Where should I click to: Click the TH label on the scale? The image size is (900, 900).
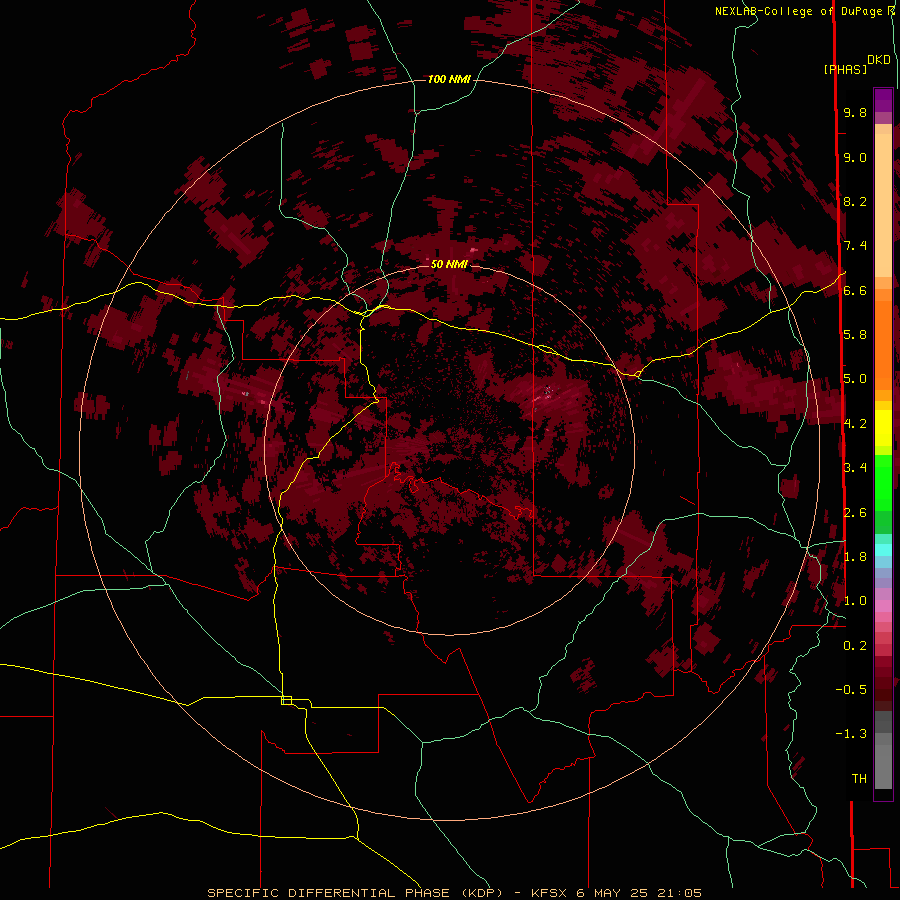coord(859,779)
